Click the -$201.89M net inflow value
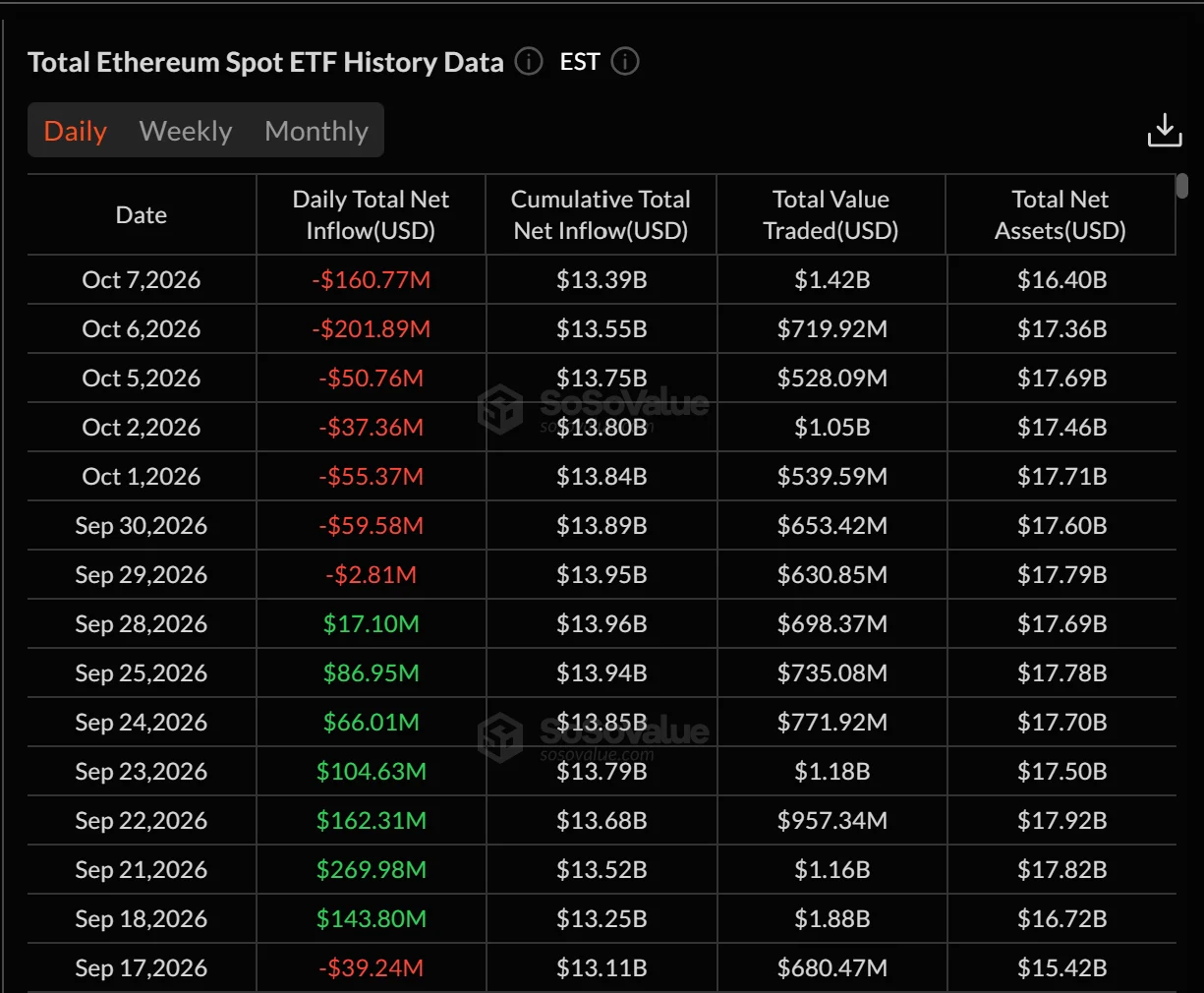This screenshot has width=1204, height=993. coord(372,329)
